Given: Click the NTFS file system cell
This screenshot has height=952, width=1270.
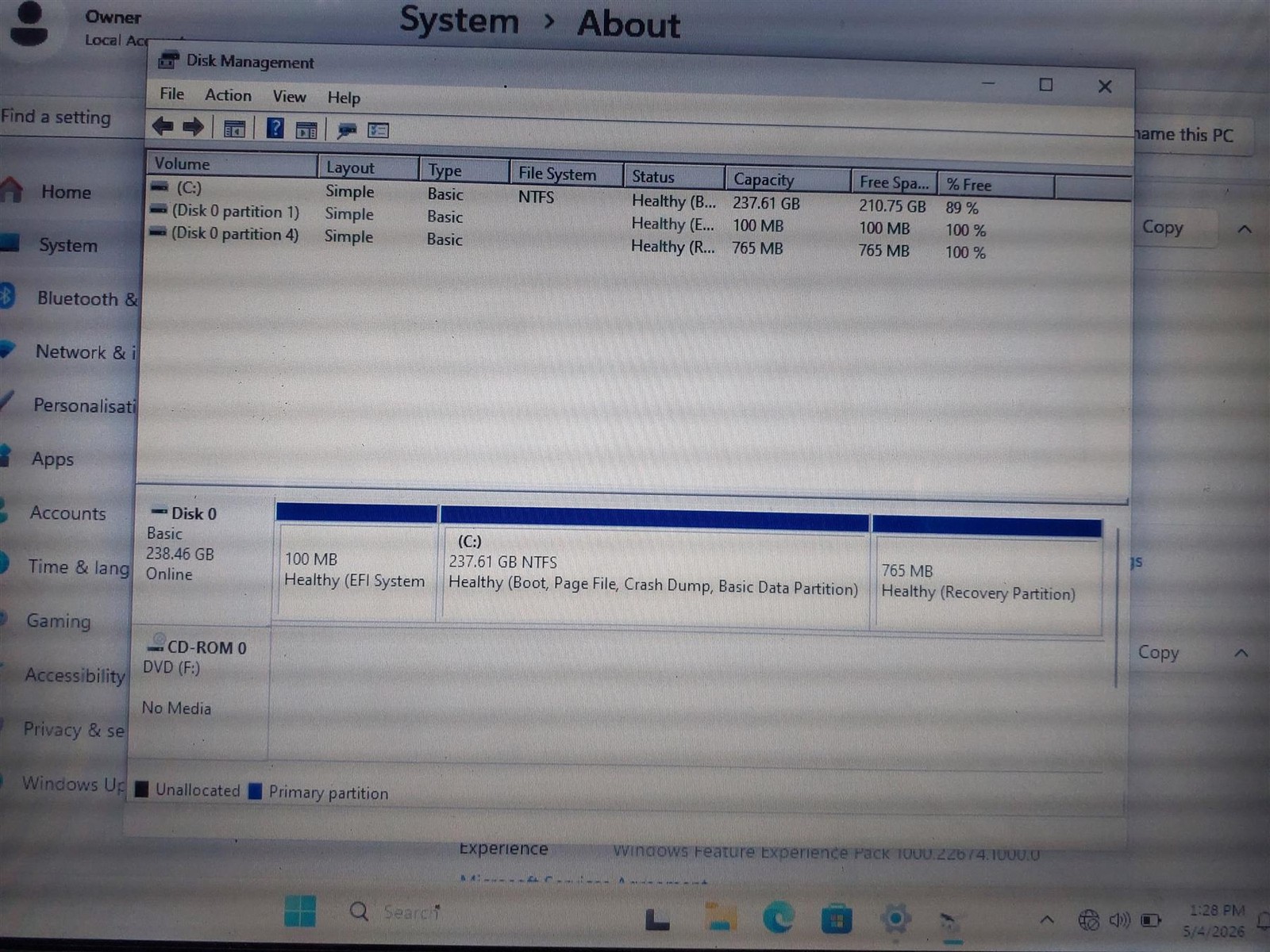Looking at the screenshot, I should pos(536,196).
